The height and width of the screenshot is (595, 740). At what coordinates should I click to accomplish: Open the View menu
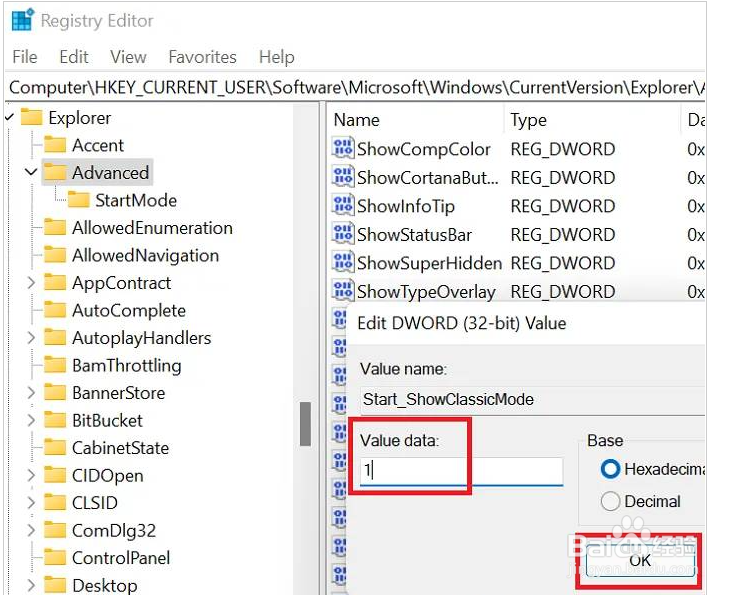click(128, 57)
